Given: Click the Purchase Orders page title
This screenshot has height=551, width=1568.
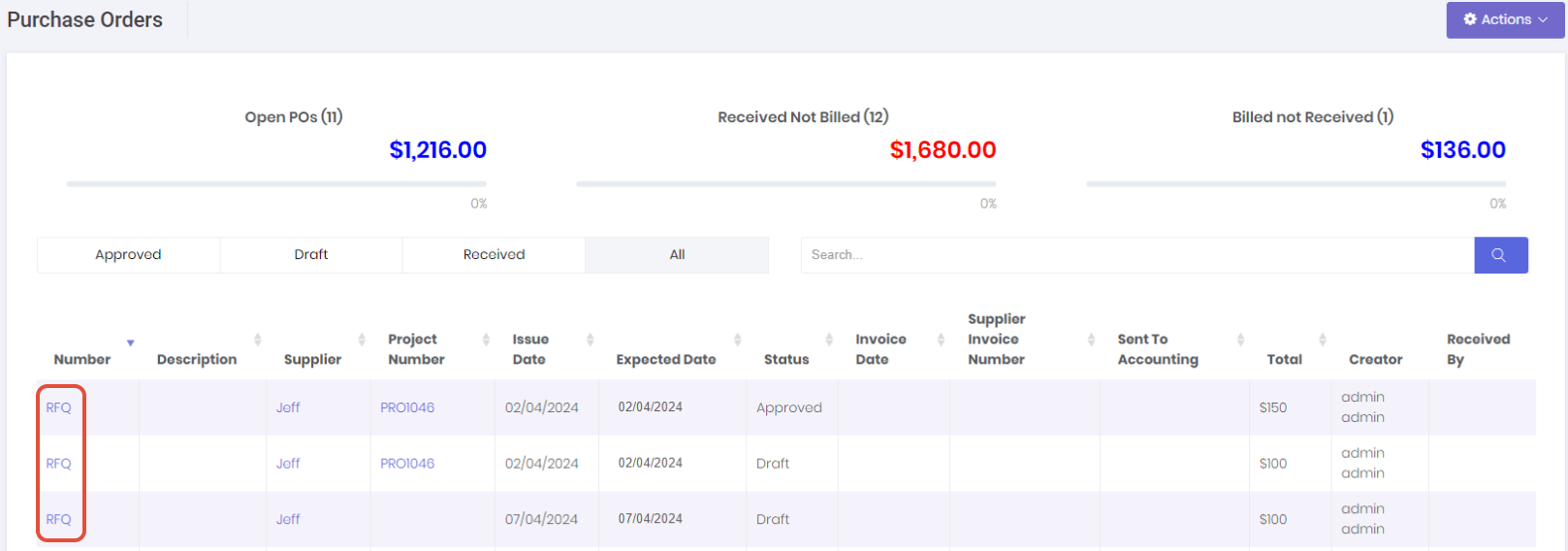Looking at the screenshot, I should click(85, 19).
